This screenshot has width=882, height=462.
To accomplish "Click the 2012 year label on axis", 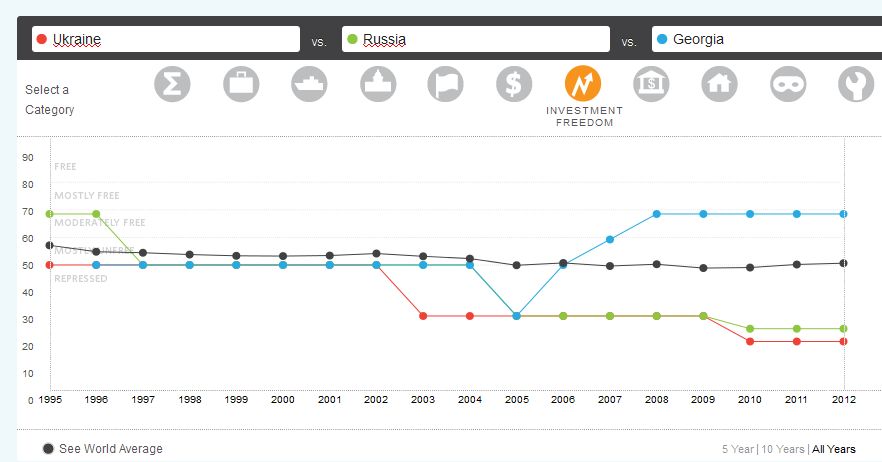I will (x=844, y=400).
